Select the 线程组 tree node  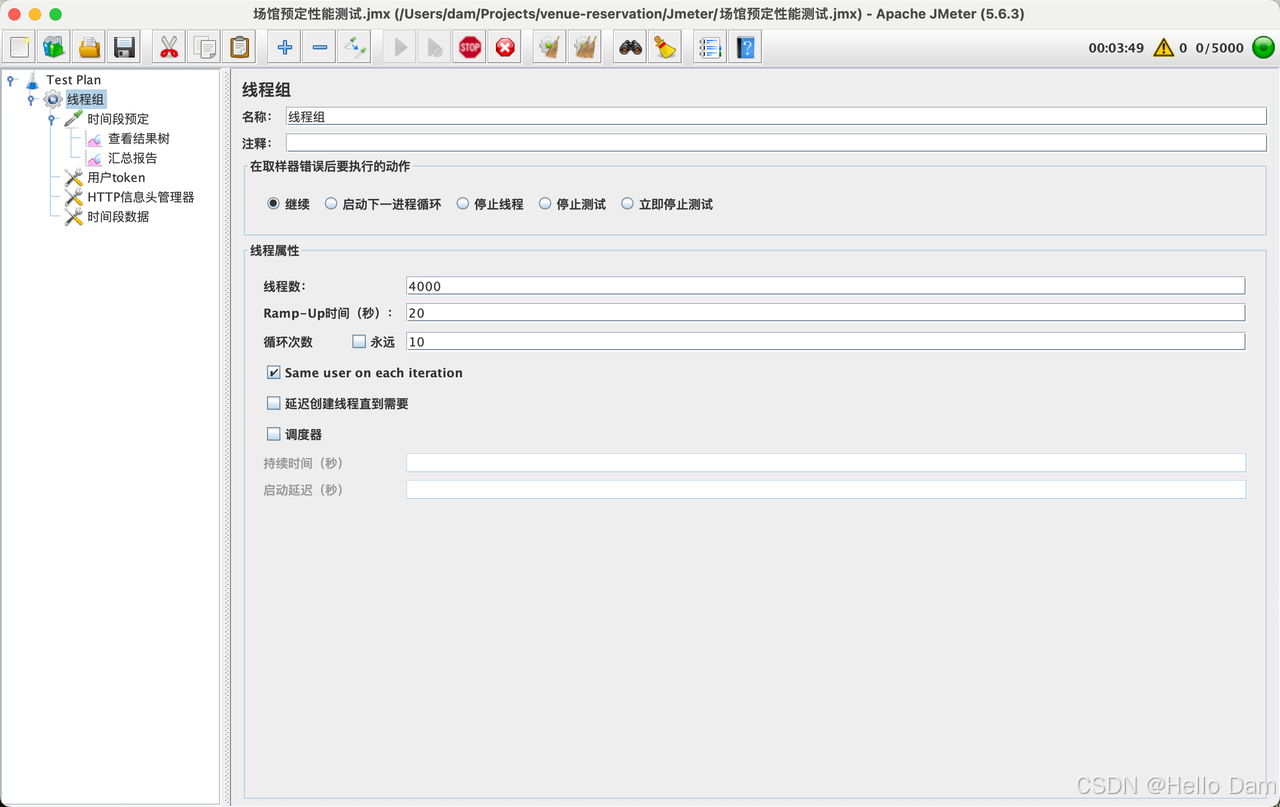click(x=85, y=99)
